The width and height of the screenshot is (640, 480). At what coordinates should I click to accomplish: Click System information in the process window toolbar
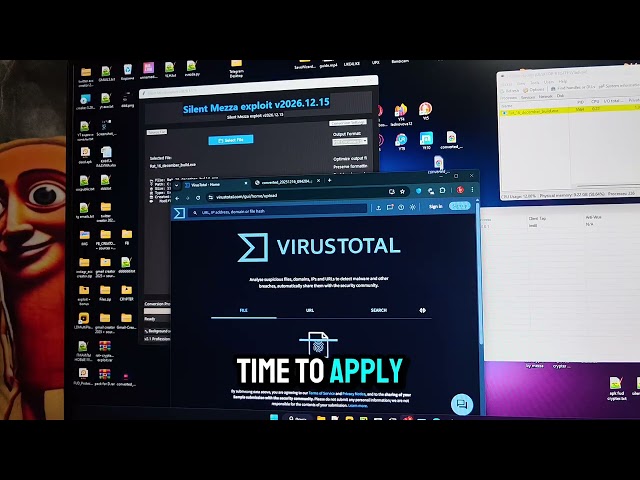click(620, 85)
